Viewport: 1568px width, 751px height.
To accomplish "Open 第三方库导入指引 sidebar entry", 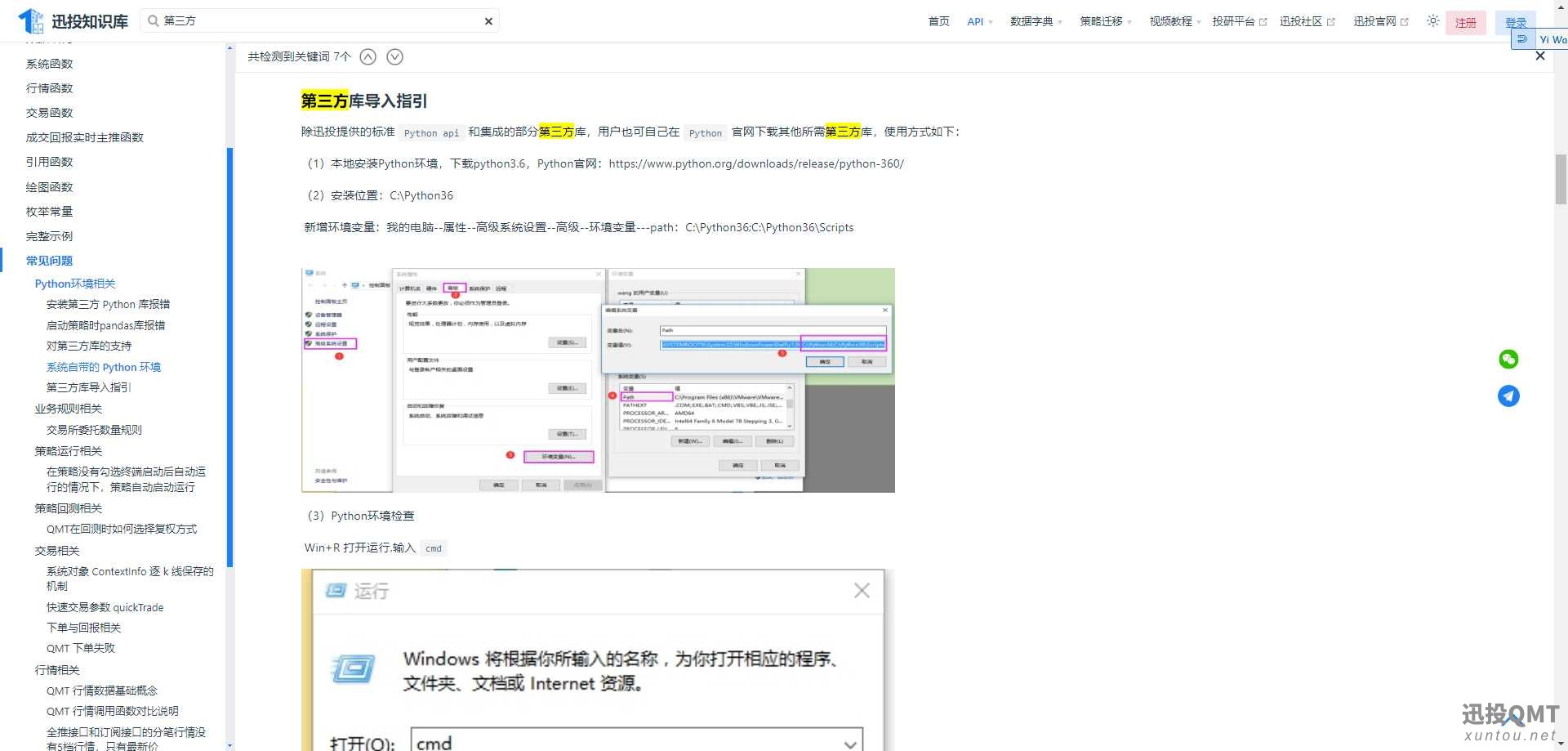I will pos(89,387).
